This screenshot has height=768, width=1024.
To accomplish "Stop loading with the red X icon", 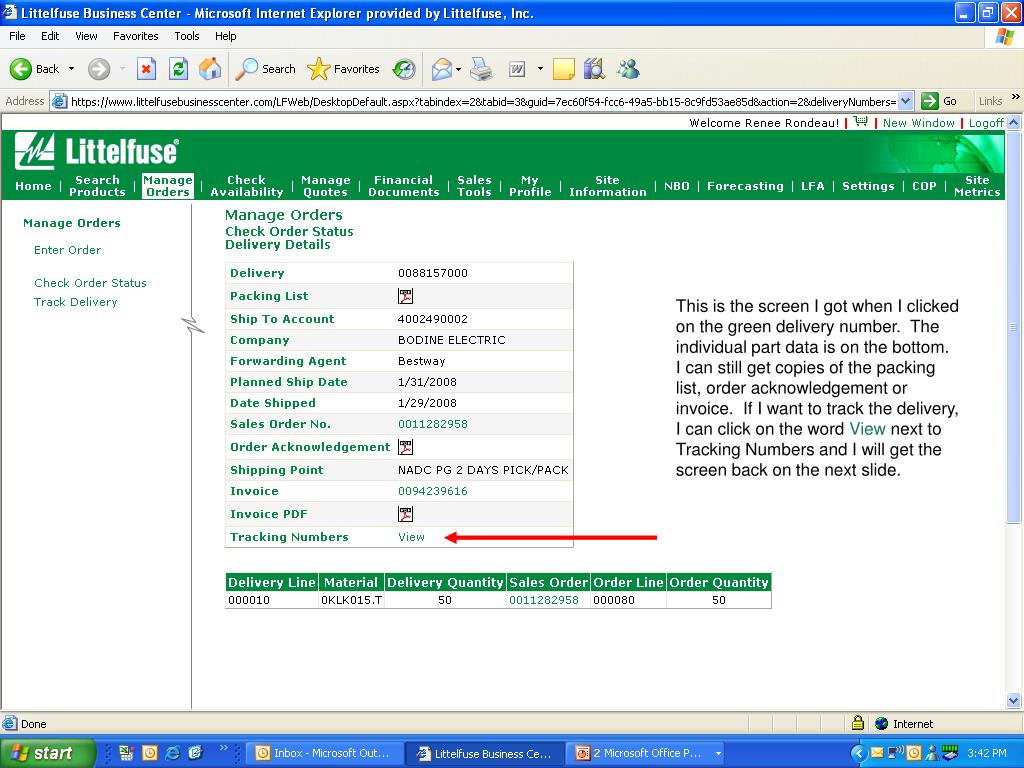I will point(146,69).
